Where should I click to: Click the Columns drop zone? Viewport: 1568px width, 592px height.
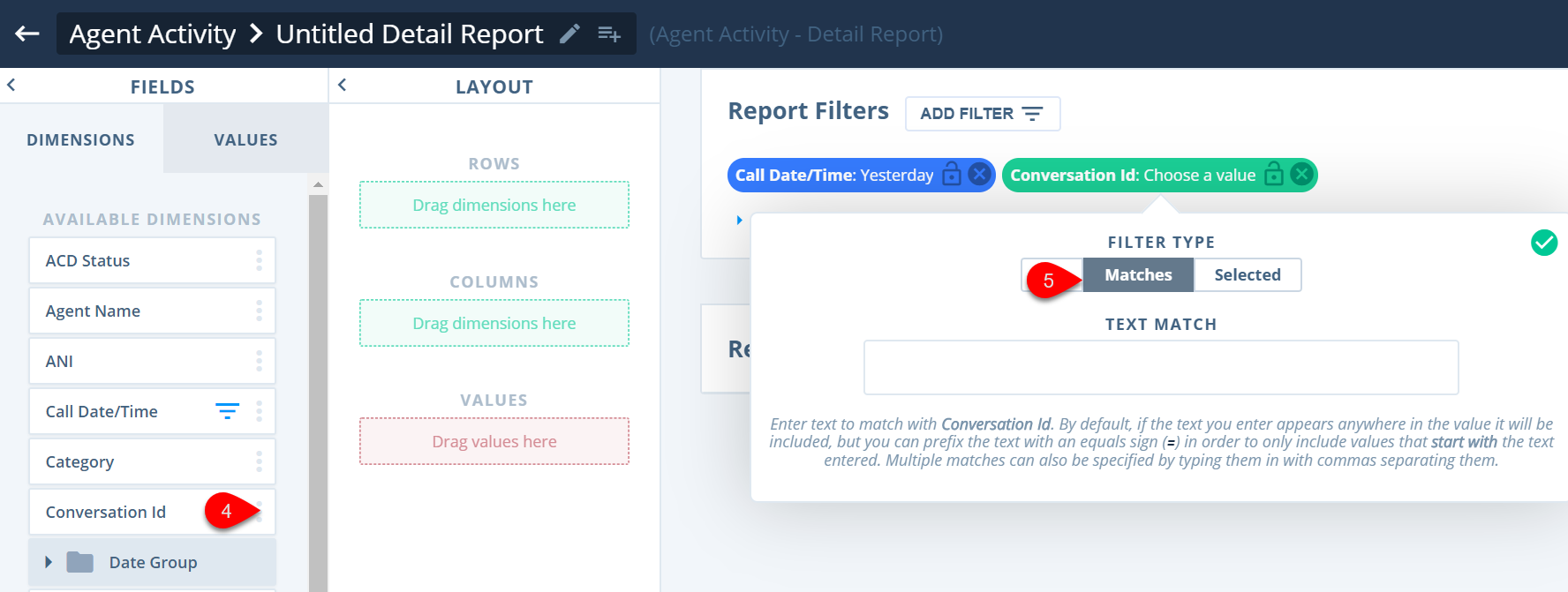(x=494, y=323)
